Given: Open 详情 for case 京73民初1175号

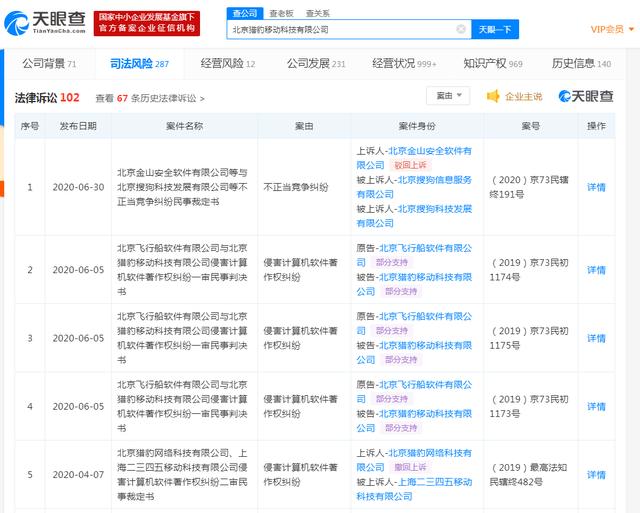Looking at the screenshot, I should click(596, 338).
